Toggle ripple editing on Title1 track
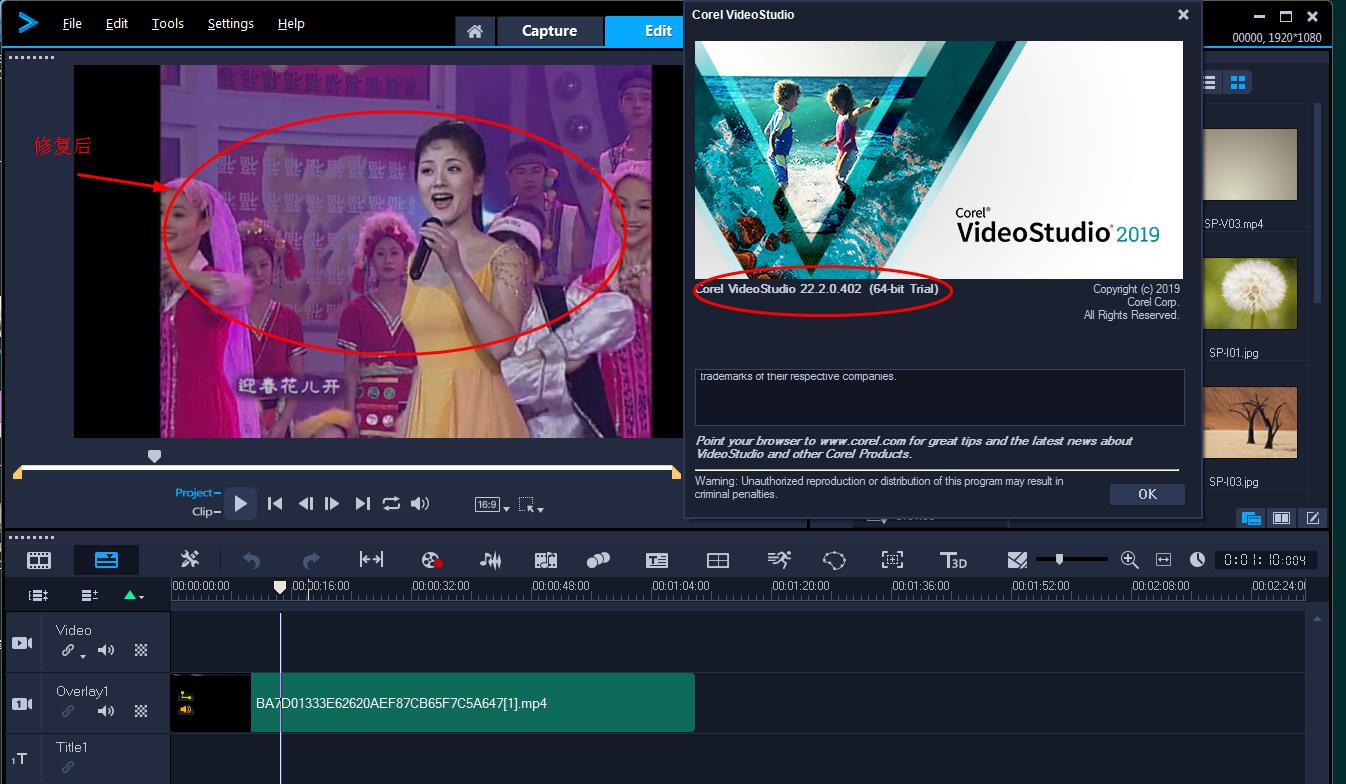The width and height of the screenshot is (1346, 784). [x=68, y=768]
